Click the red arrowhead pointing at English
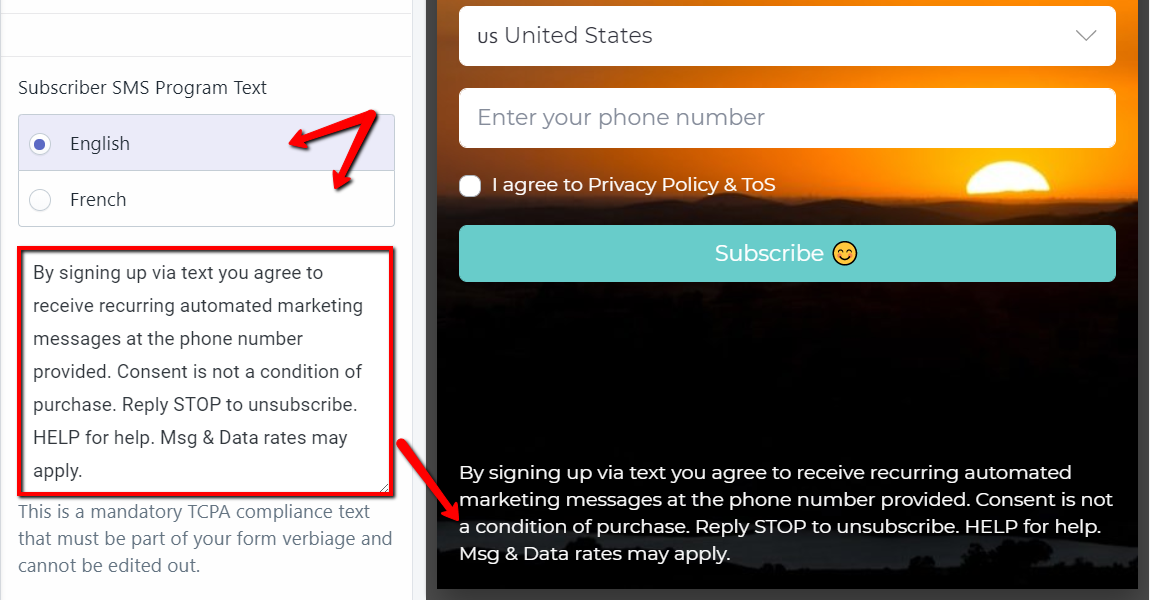 [302, 139]
